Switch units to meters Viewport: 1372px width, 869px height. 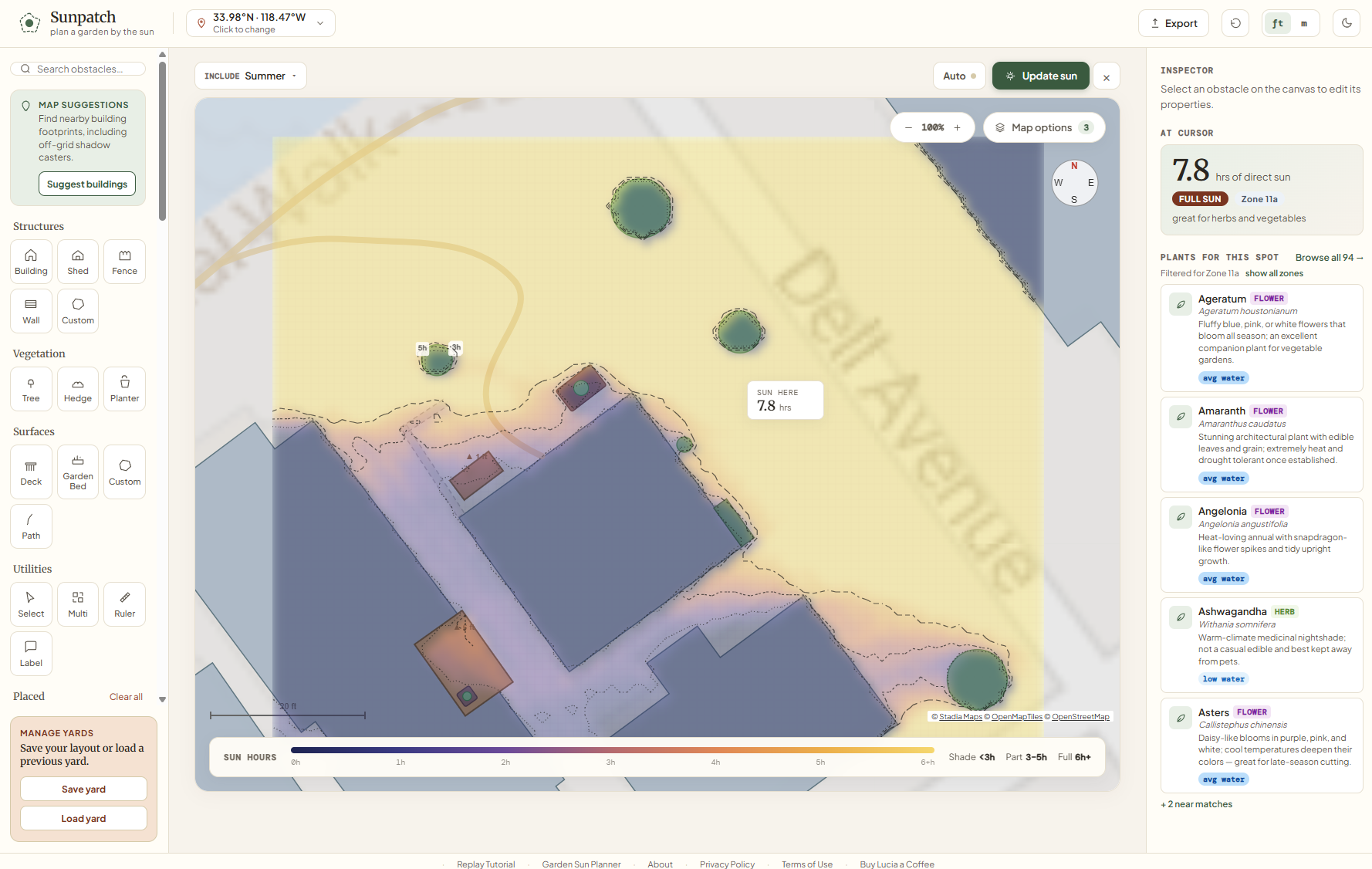click(1304, 23)
